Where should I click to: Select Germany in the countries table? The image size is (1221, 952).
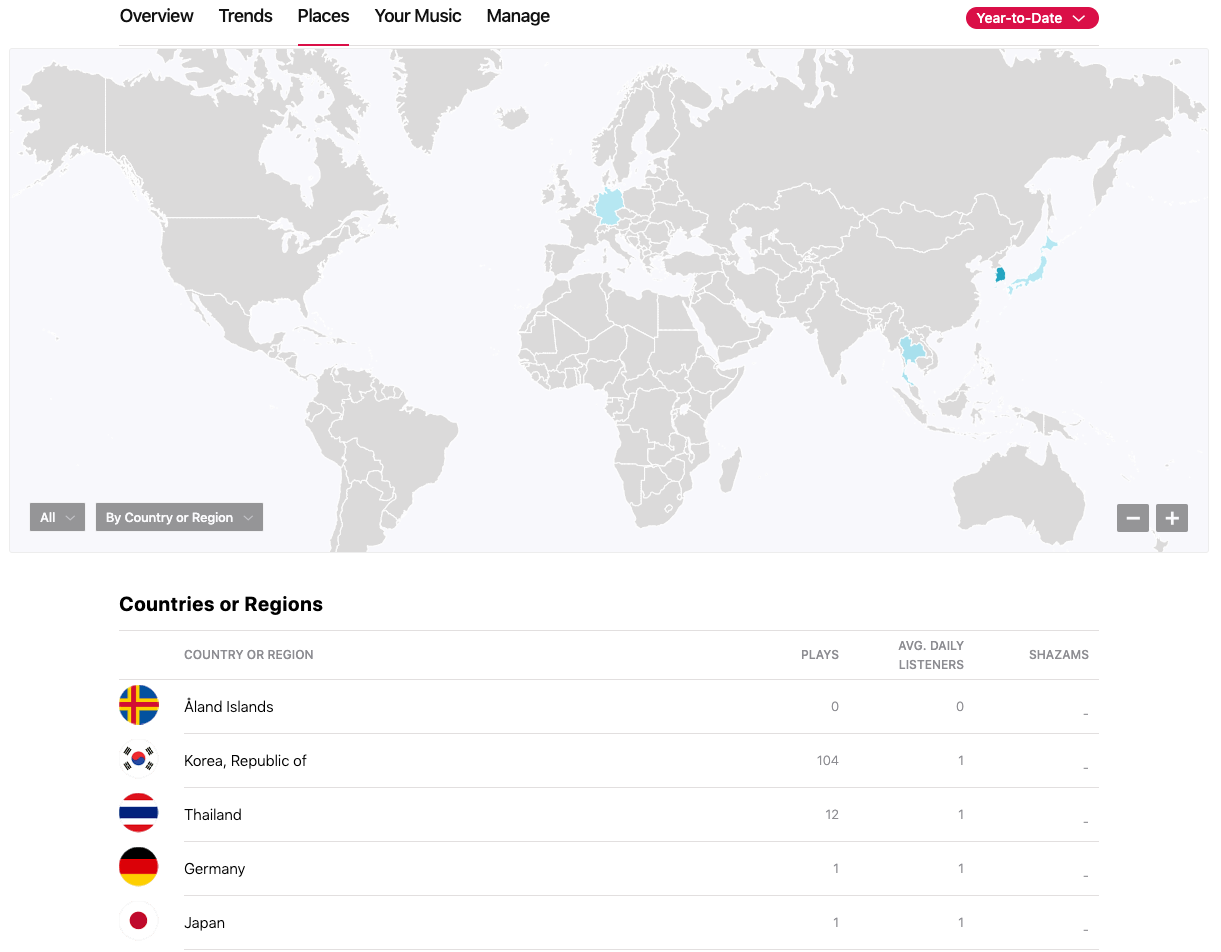(214, 868)
